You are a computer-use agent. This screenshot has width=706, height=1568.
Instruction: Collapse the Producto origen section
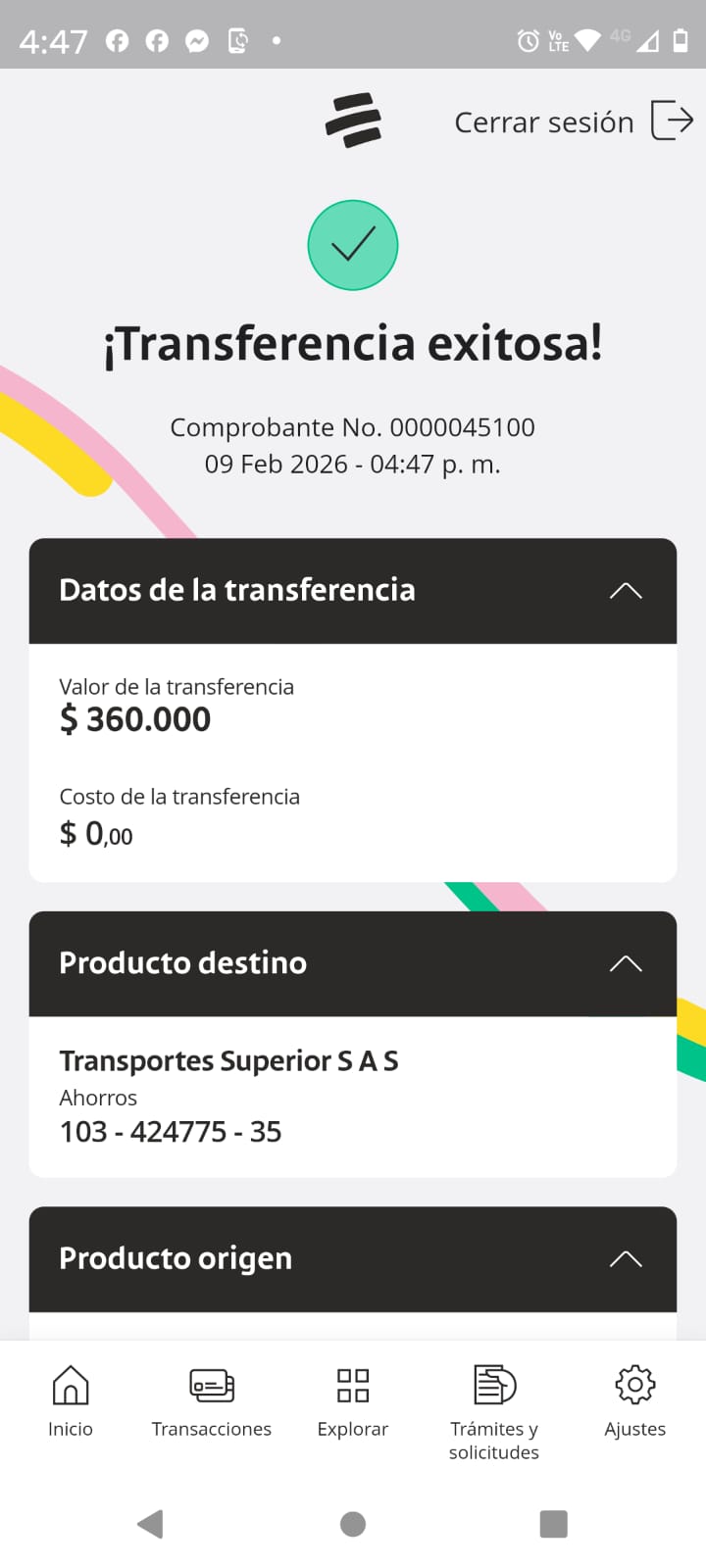pyautogui.click(x=626, y=1259)
